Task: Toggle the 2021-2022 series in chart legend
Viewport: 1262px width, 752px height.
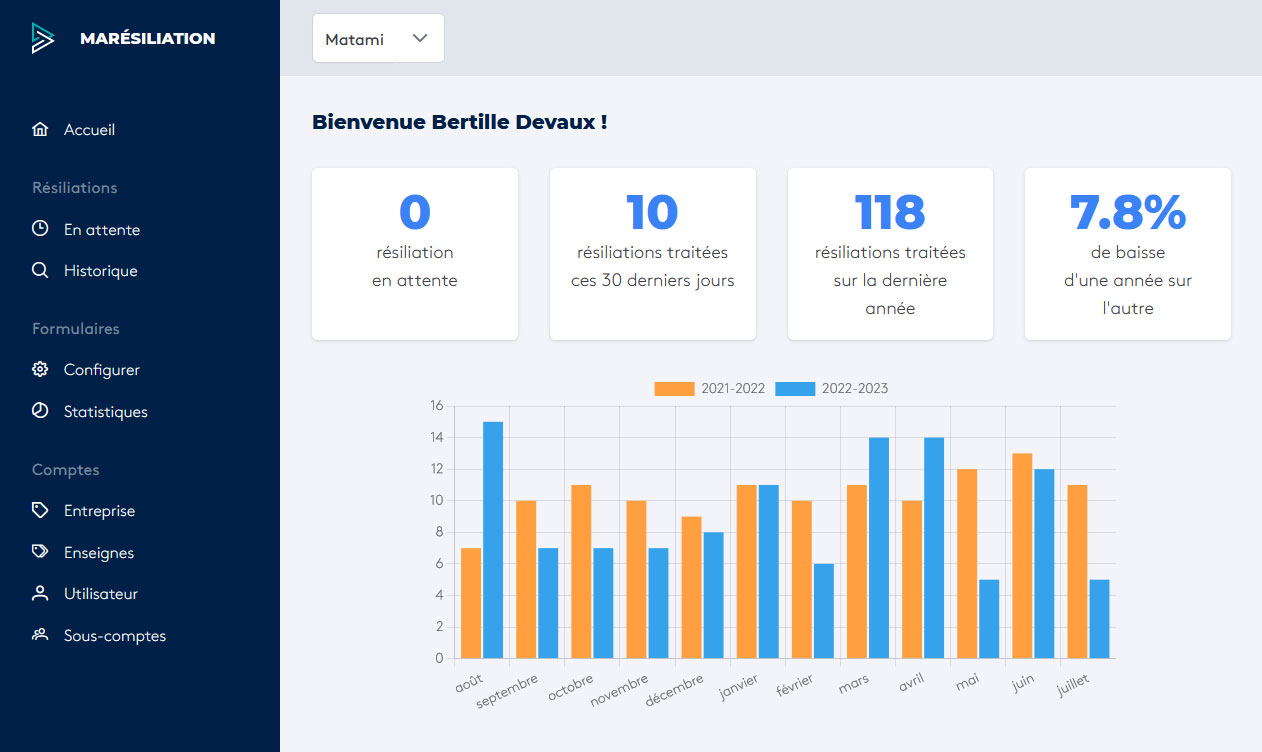Action: click(x=710, y=389)
